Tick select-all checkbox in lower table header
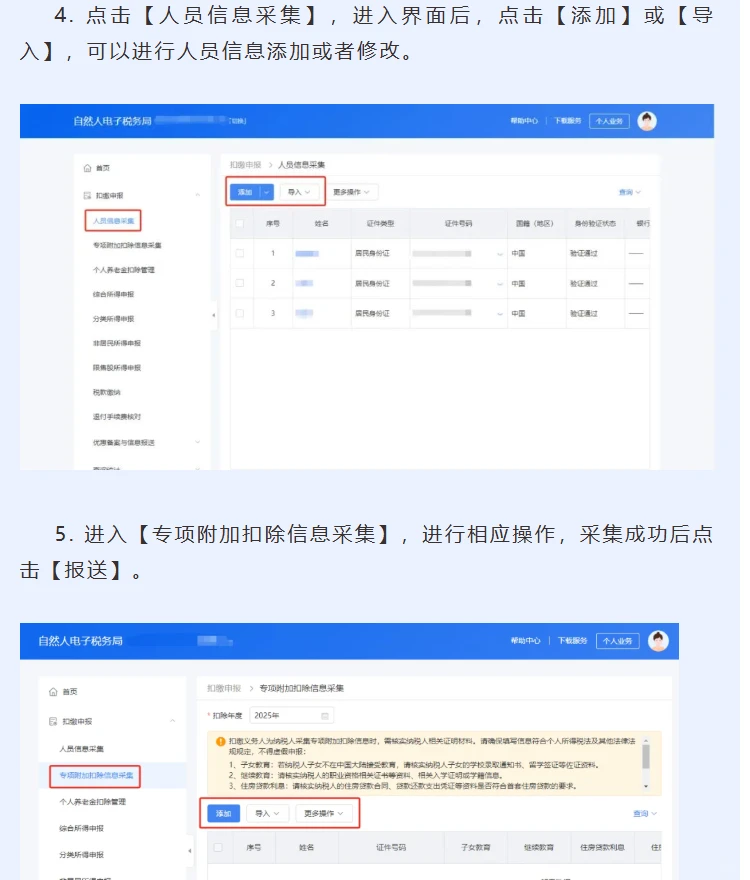 (x=218, y=847)
